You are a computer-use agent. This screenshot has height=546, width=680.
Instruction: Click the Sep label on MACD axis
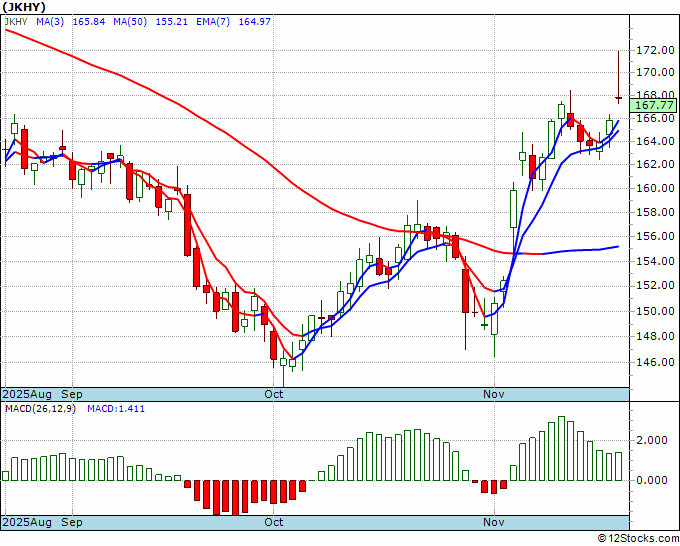click(x=72, y=522)
